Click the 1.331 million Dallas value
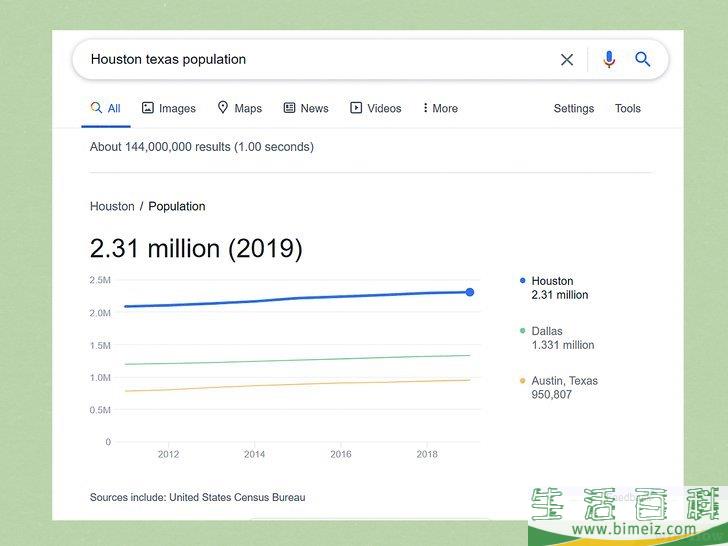The height and width of the screenshot is (546, 728). click(563, 345)
